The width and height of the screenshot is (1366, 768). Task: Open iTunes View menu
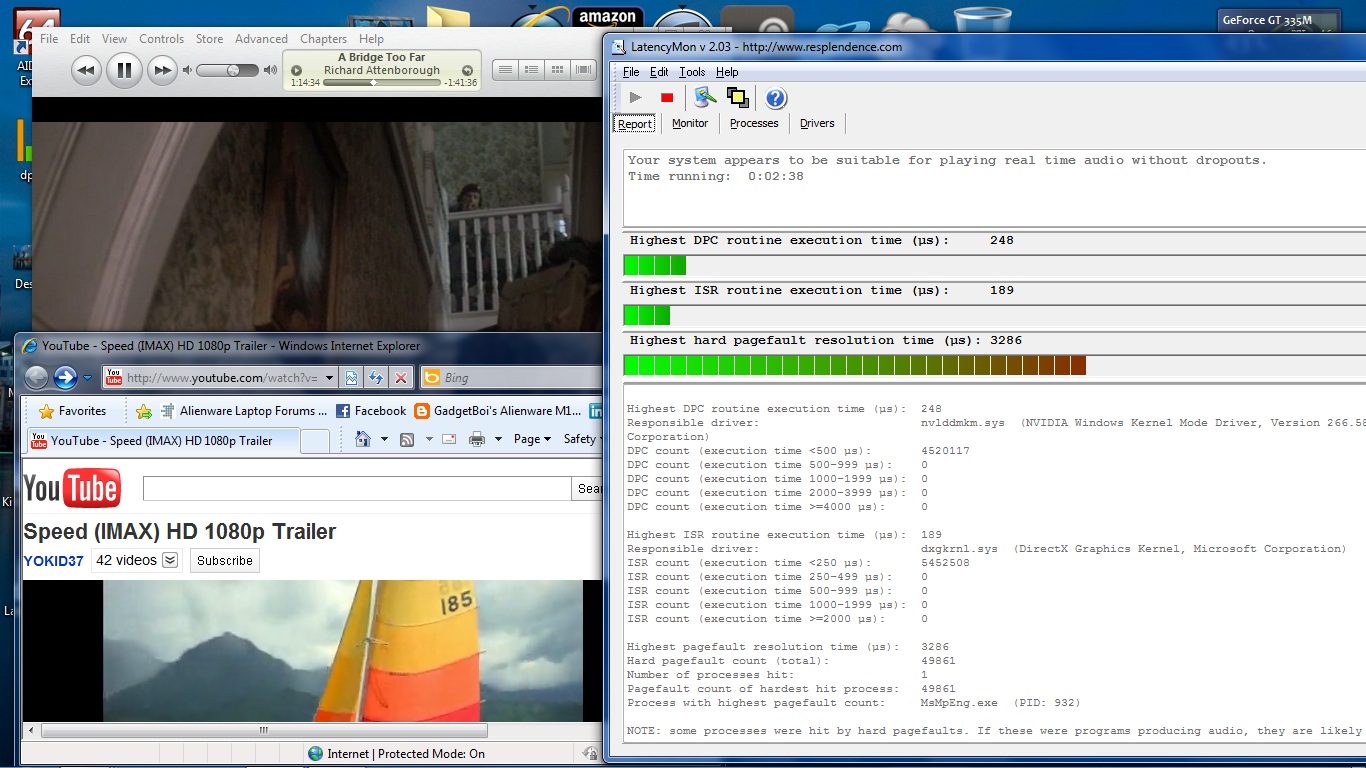pyautogui.click(x=114, y=39)
